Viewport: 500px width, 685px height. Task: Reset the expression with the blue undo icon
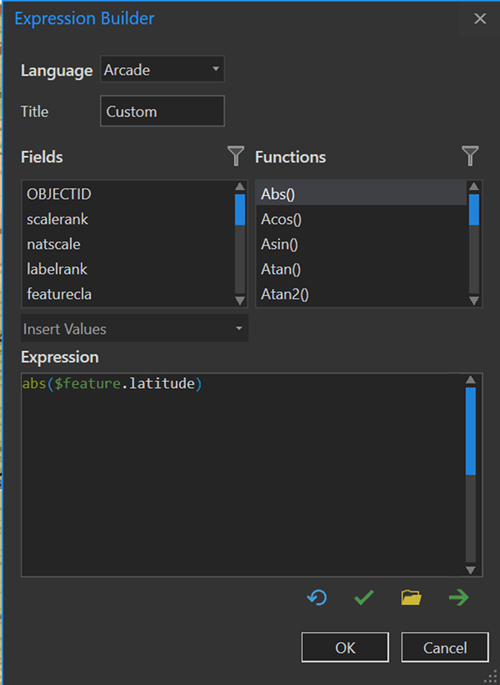[x=317, y=597]
